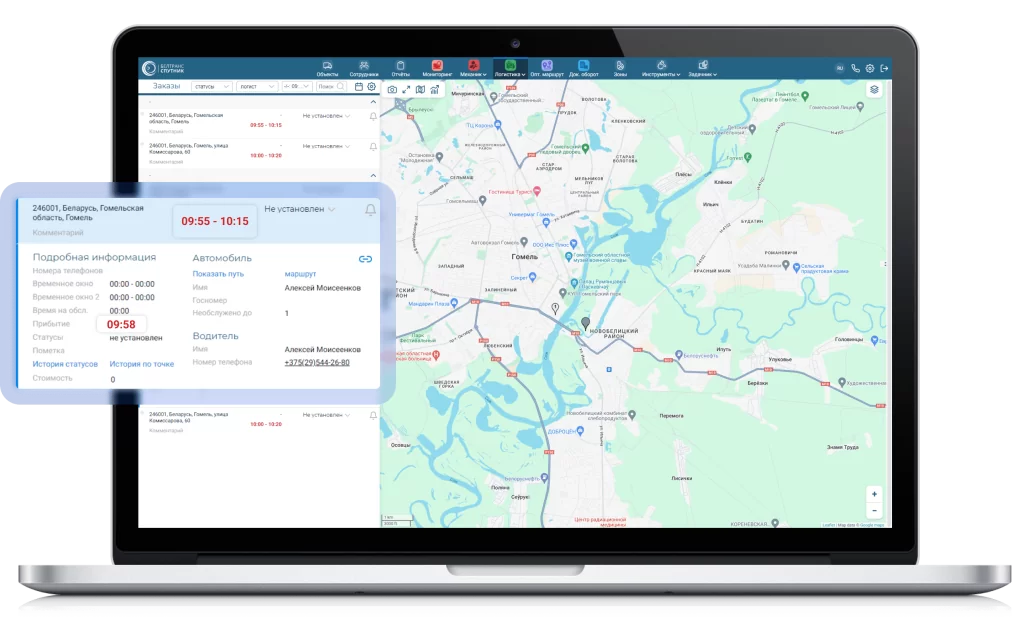The image size is (1024, 636).
Task: Open the Инструменты dropdown menu
Action: (661, 69)
